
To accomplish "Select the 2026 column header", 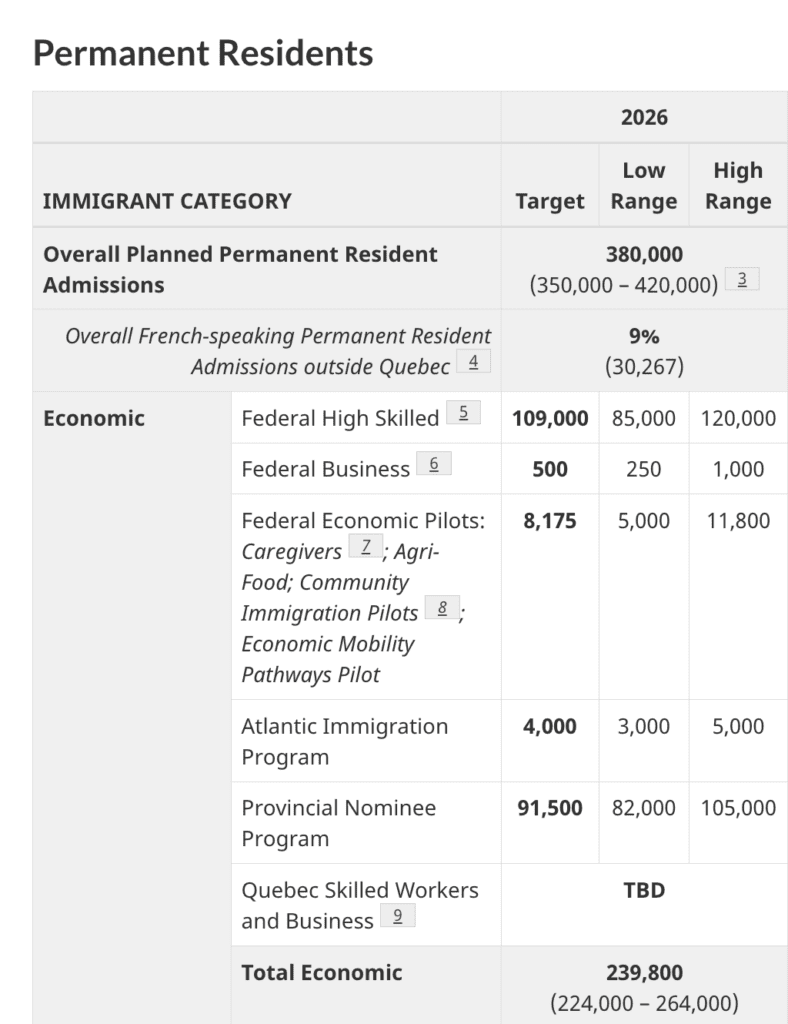I will (644, 117).
